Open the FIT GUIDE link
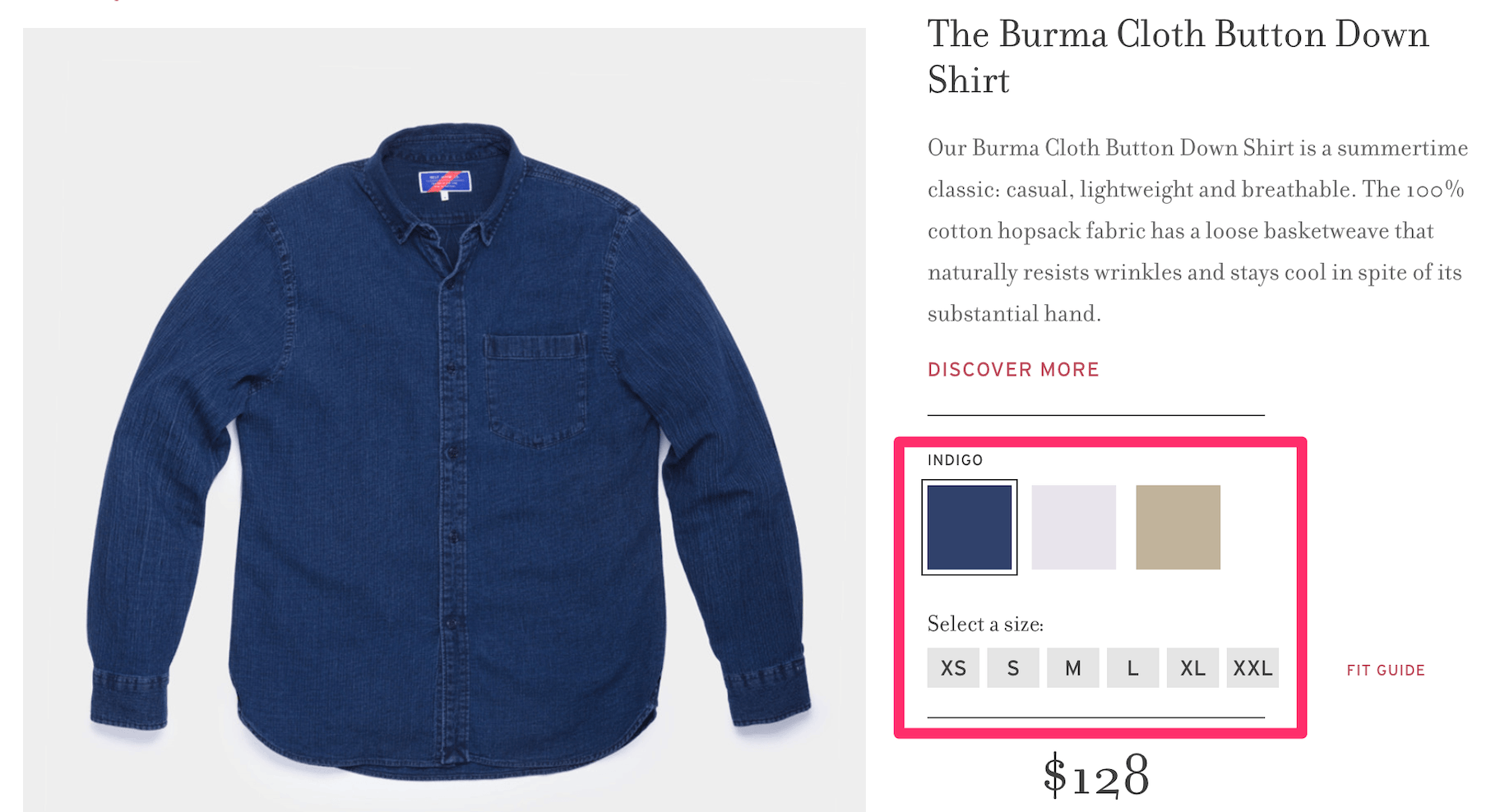Image resolution: width=1500 pixels, height=812 pixels. tap(1386, 671)
